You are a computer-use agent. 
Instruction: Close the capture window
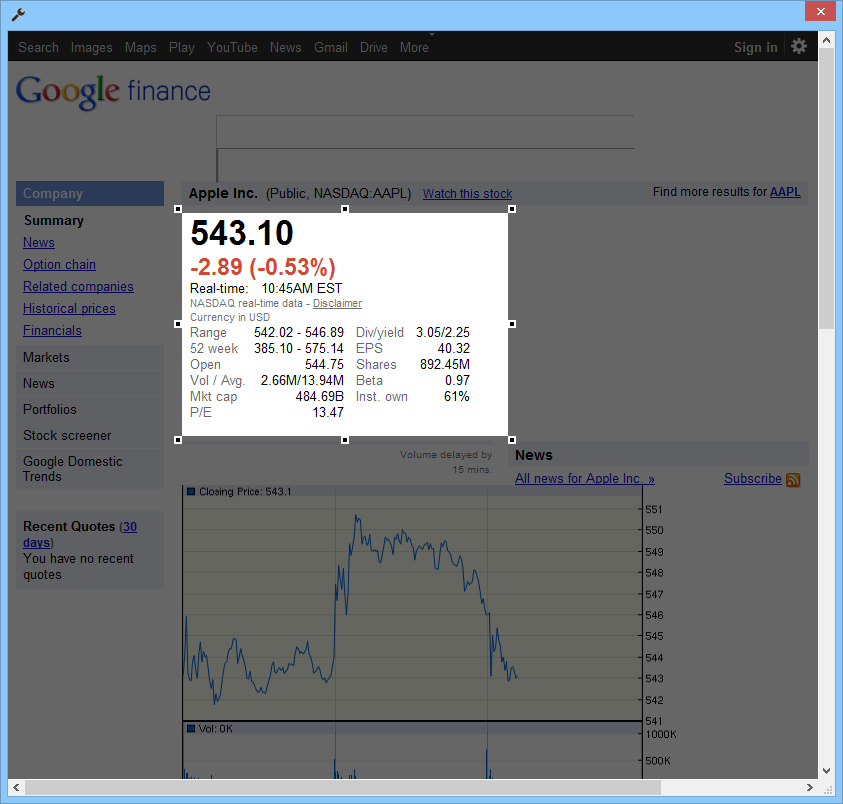point(820,11)
